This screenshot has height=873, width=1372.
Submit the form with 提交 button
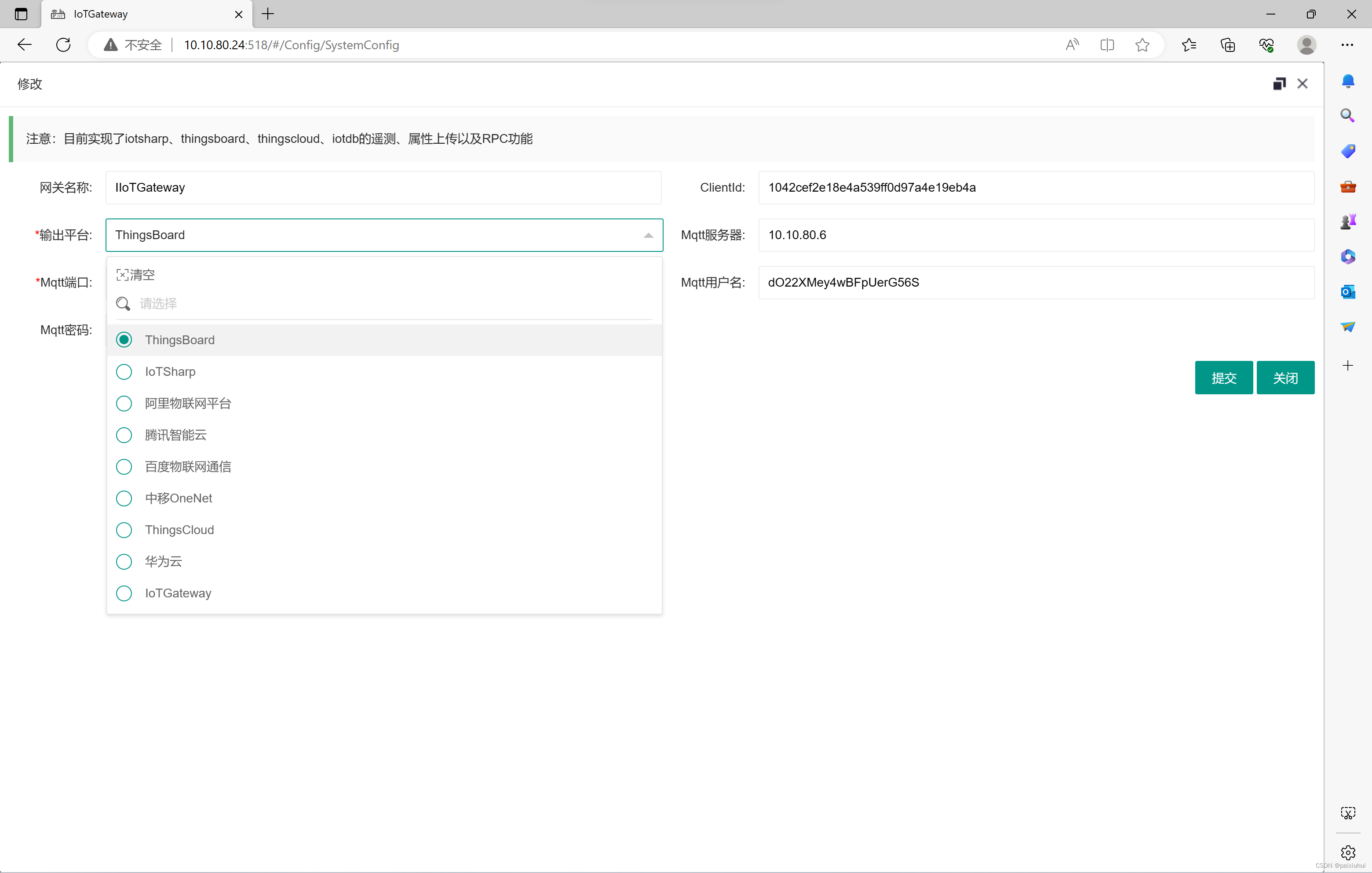(1224, 378)
